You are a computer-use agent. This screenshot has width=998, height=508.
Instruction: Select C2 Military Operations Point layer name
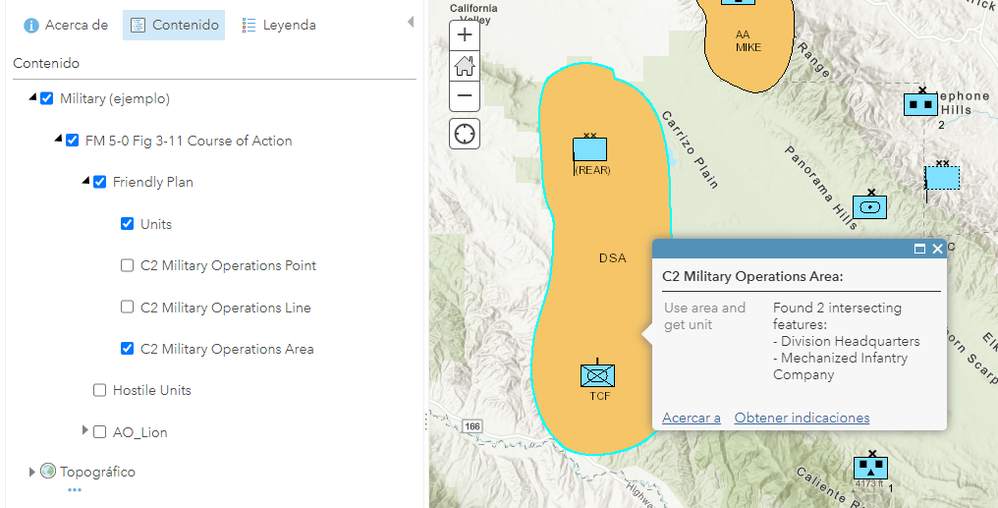click(228, 265)
